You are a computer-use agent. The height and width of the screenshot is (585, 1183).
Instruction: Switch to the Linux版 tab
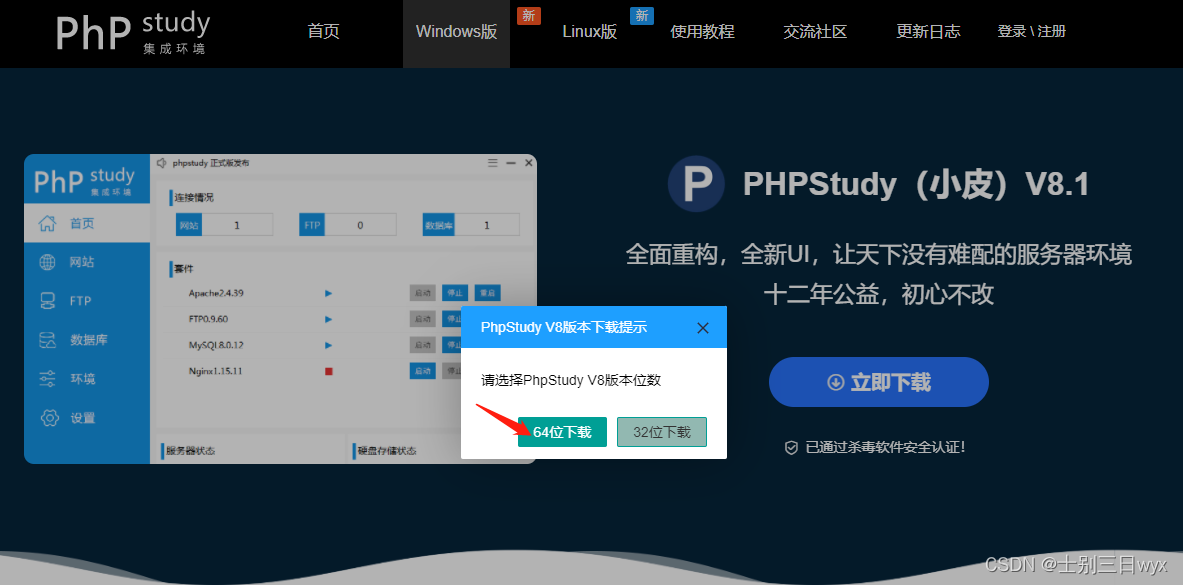tap(589, 31)
